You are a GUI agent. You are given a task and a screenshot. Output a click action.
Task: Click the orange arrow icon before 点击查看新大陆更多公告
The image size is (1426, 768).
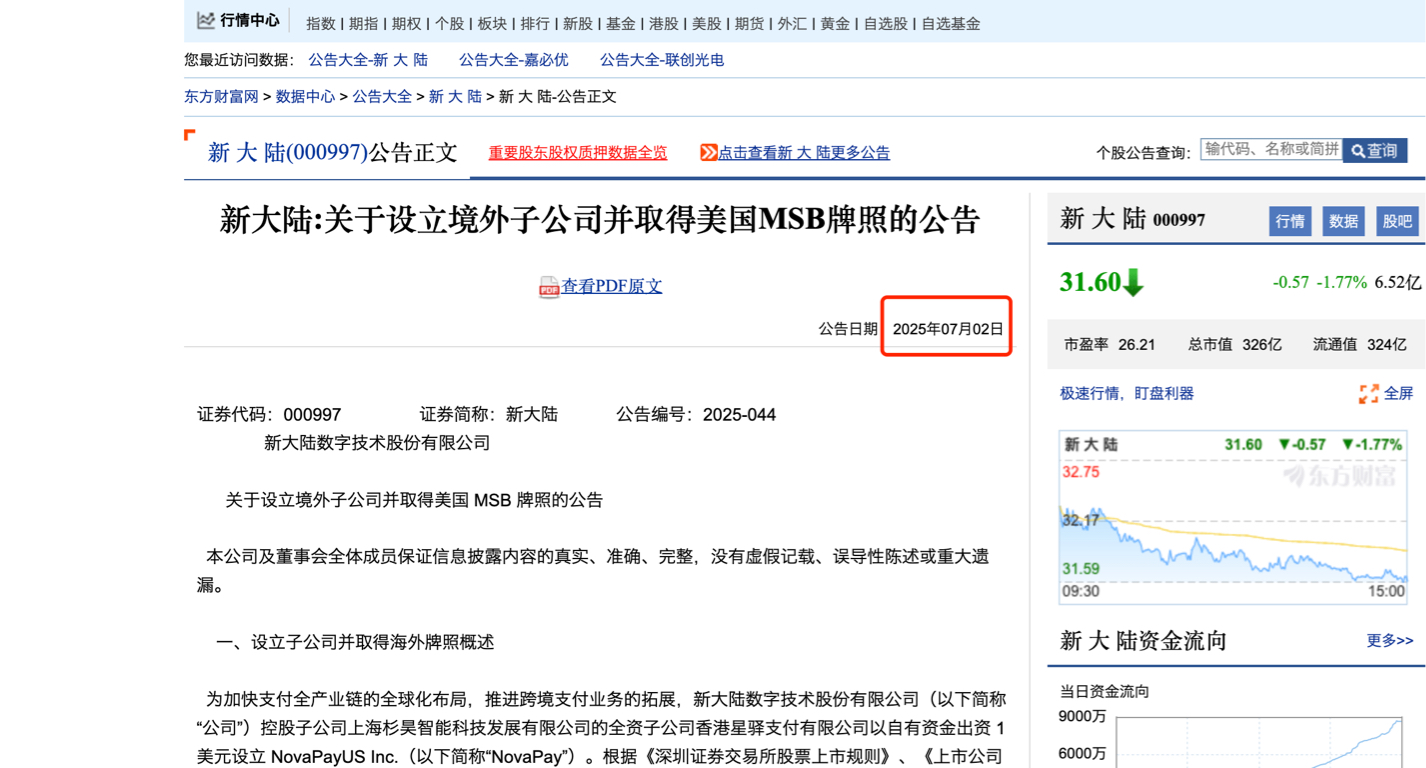tap(709, 153)
